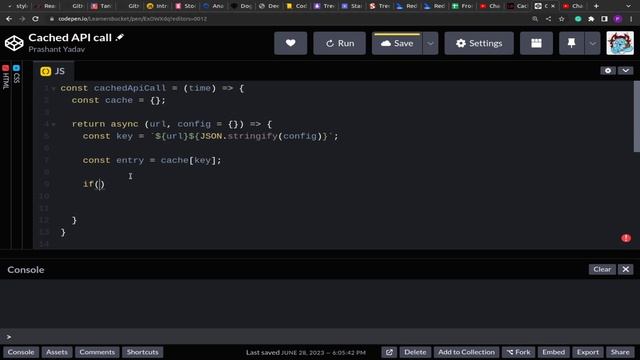Toggle the browser side panel icon
Viewport: 640px width, 360px height.
coord(604,19)
